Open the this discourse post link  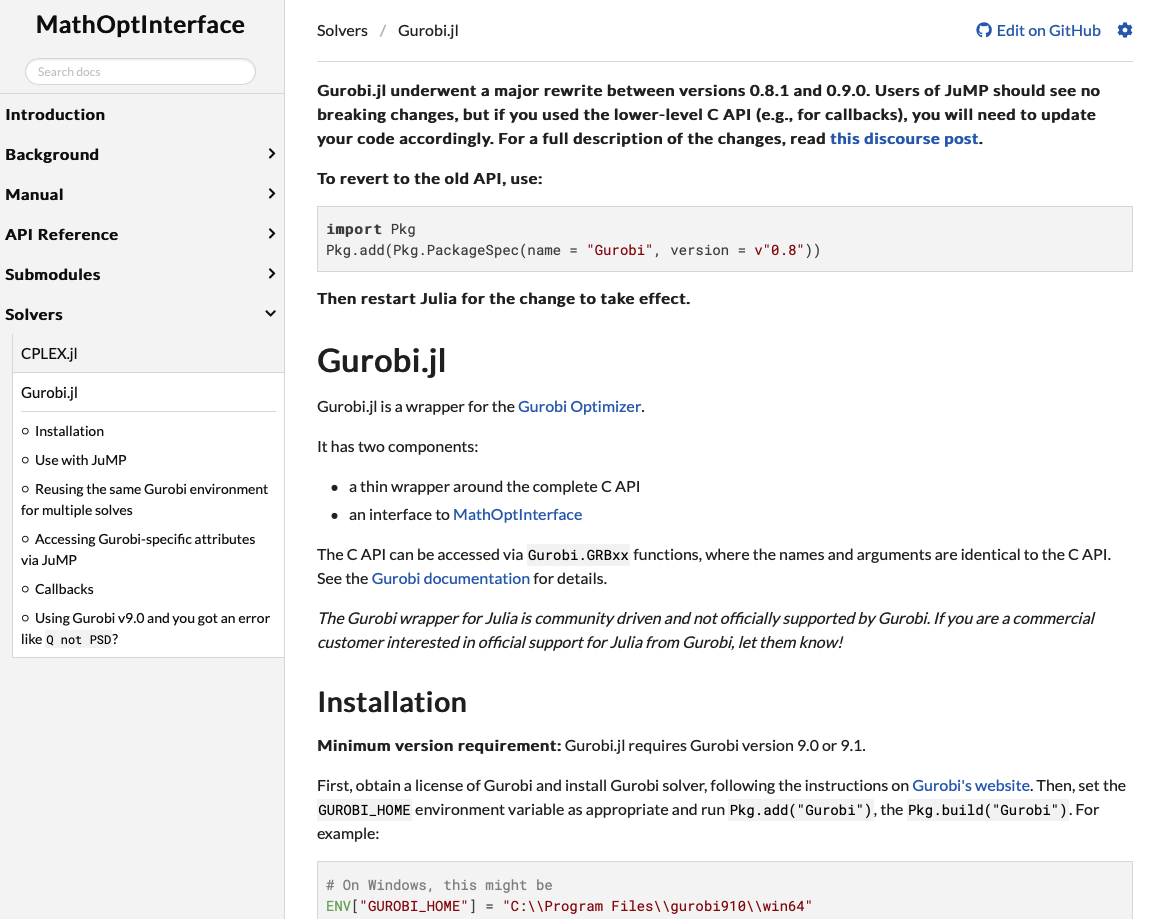[904, 139]
